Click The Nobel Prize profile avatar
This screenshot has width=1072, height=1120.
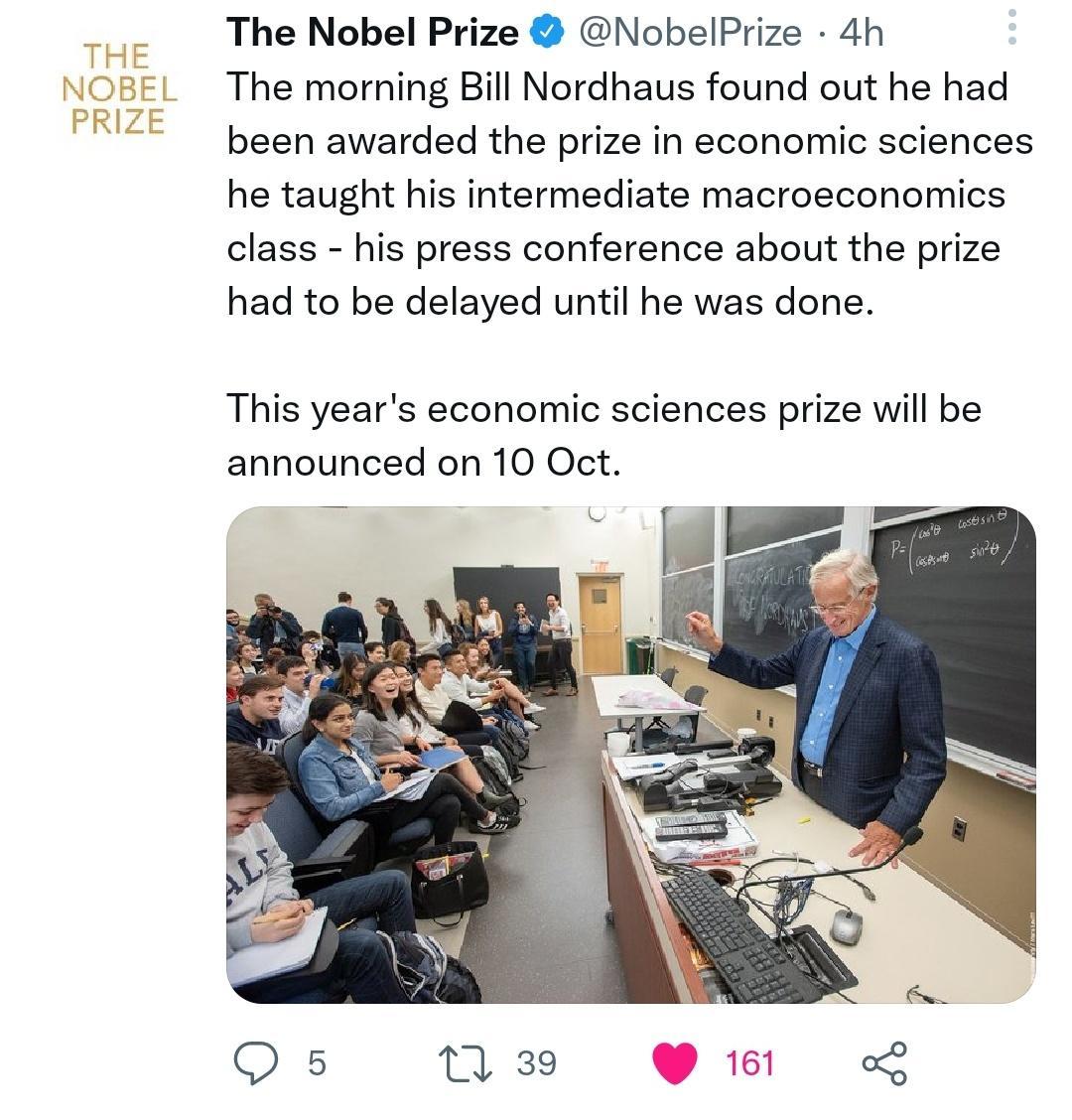tap(119, 87)
